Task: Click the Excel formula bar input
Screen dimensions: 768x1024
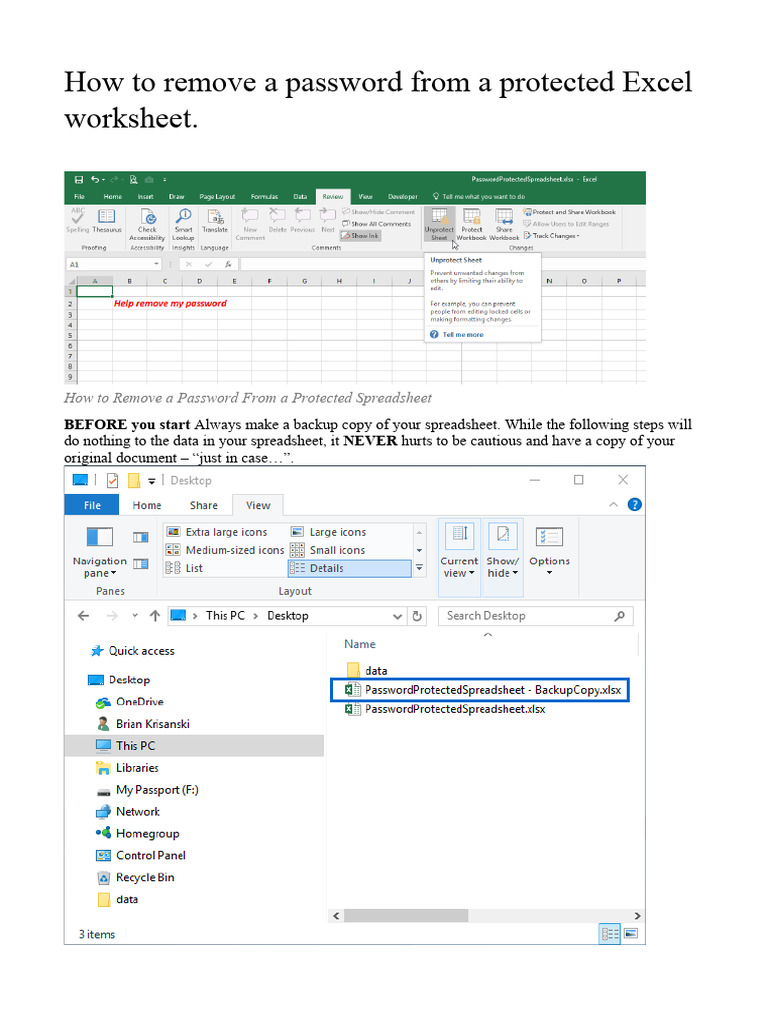Action: click(332, 264)
